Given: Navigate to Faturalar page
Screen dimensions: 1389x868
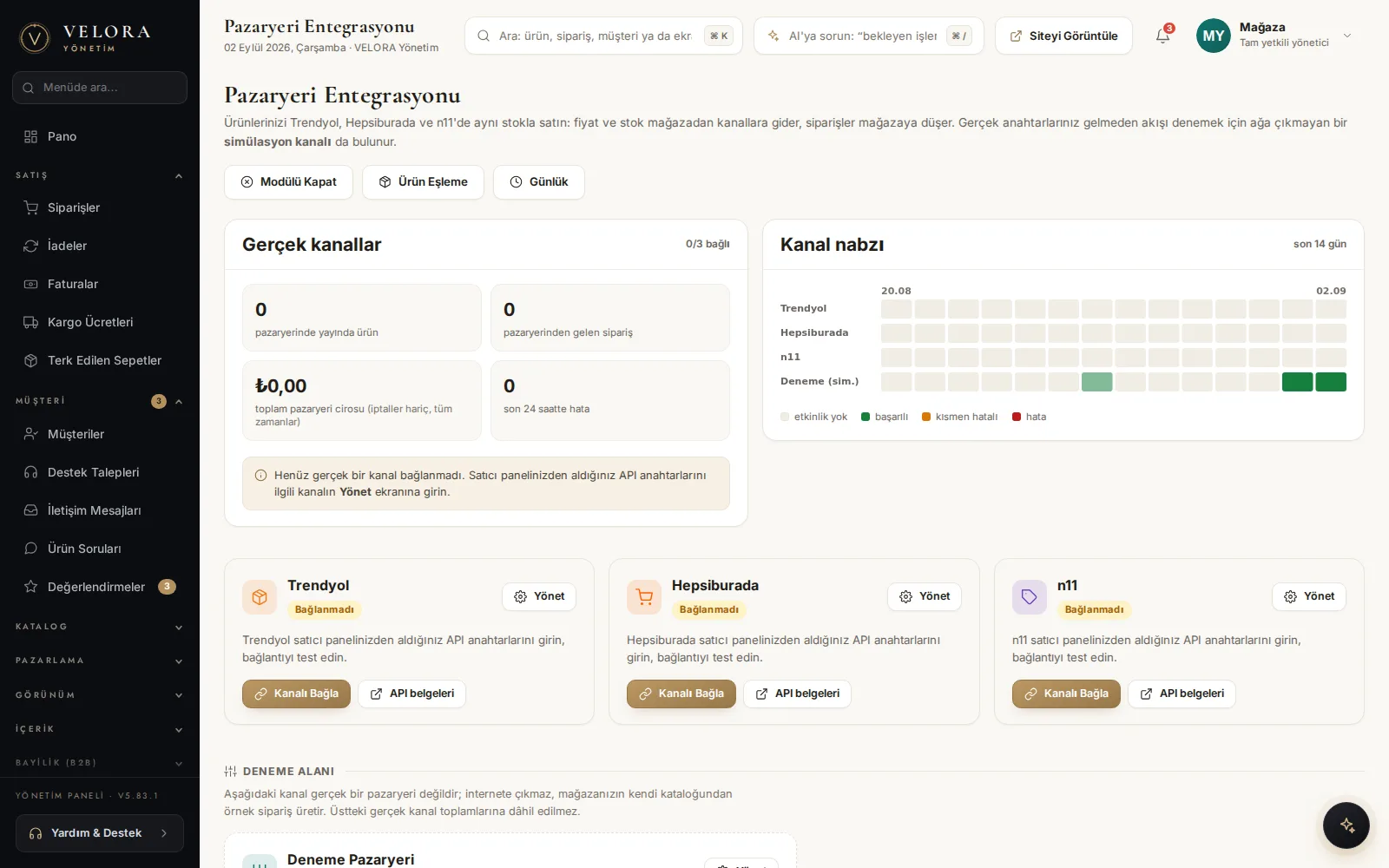Looking at the screenshot, I should tap(100, 284).
